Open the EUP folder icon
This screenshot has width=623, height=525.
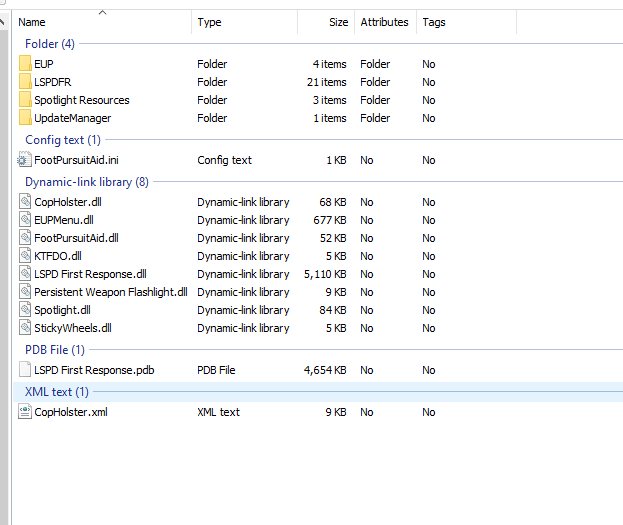[x=25, y=64]
